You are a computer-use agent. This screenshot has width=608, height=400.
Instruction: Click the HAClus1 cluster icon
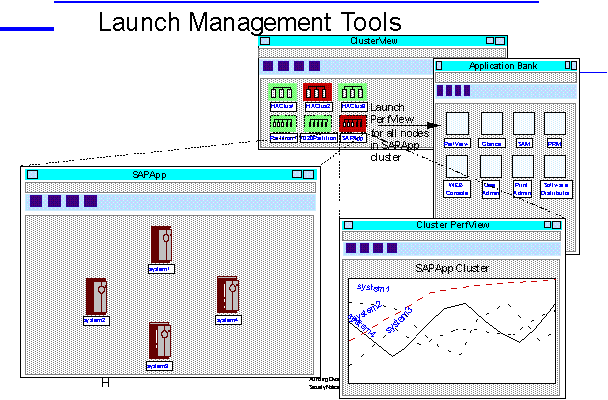click(x=282, y=93)
